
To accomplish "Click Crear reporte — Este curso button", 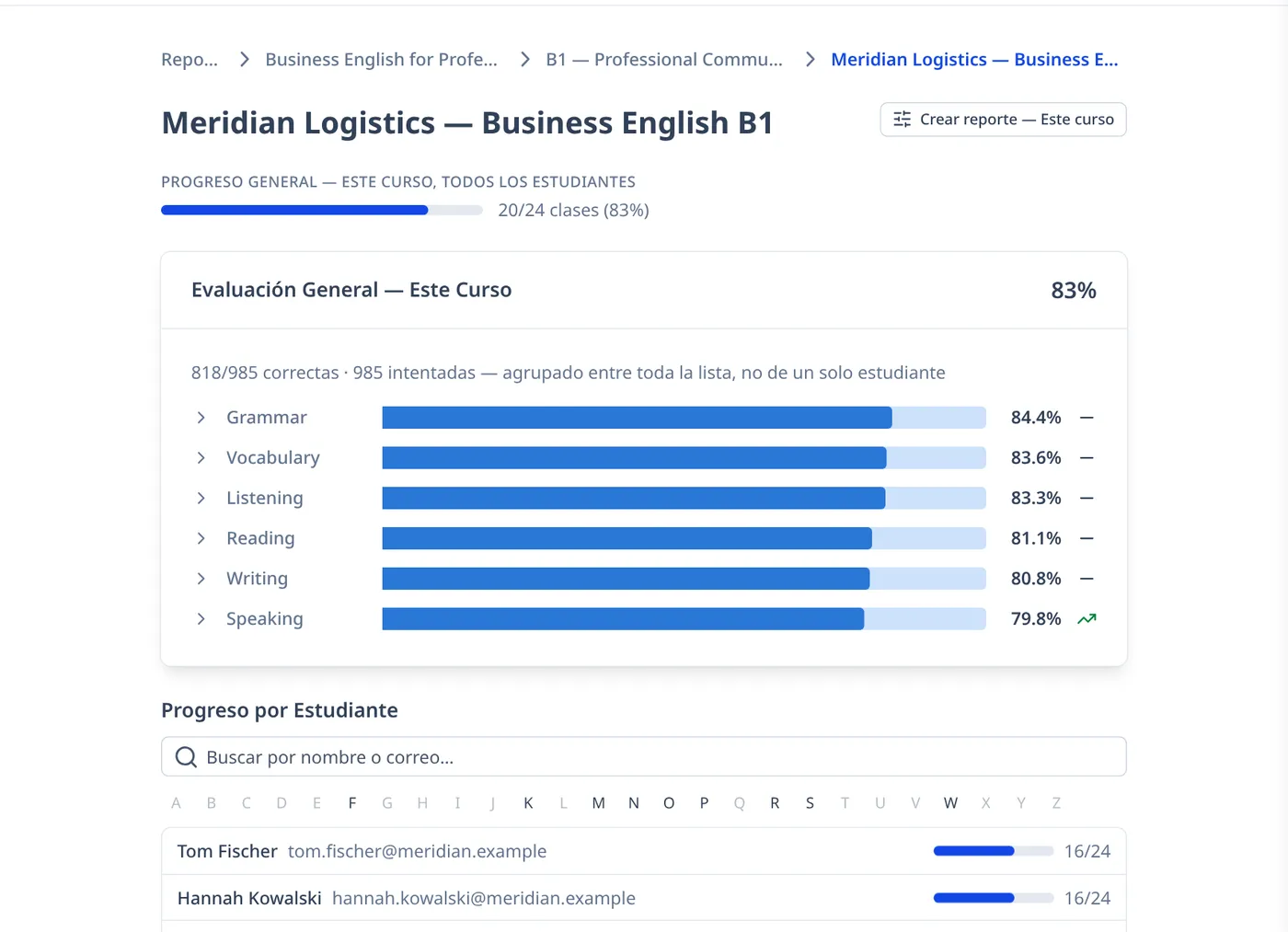I will coord(1003,120).
